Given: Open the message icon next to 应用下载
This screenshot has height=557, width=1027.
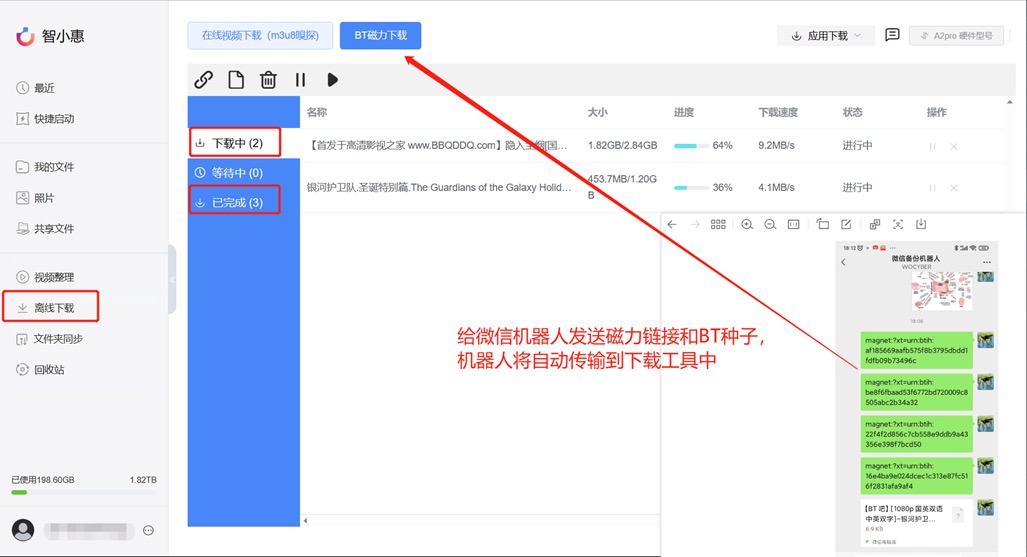Looking at the screenshot, I should tap(892, 35).
